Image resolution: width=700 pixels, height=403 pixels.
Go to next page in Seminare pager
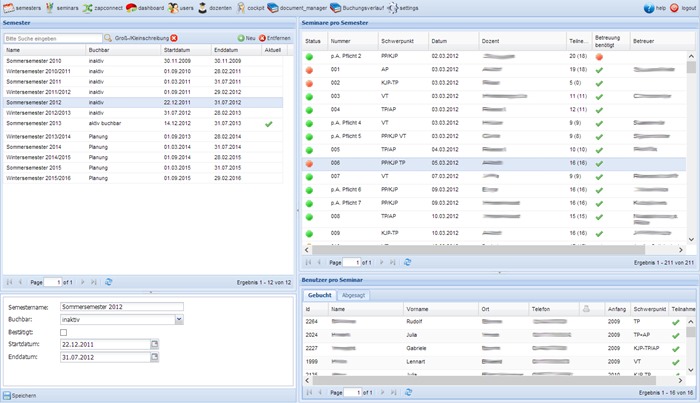382,262
